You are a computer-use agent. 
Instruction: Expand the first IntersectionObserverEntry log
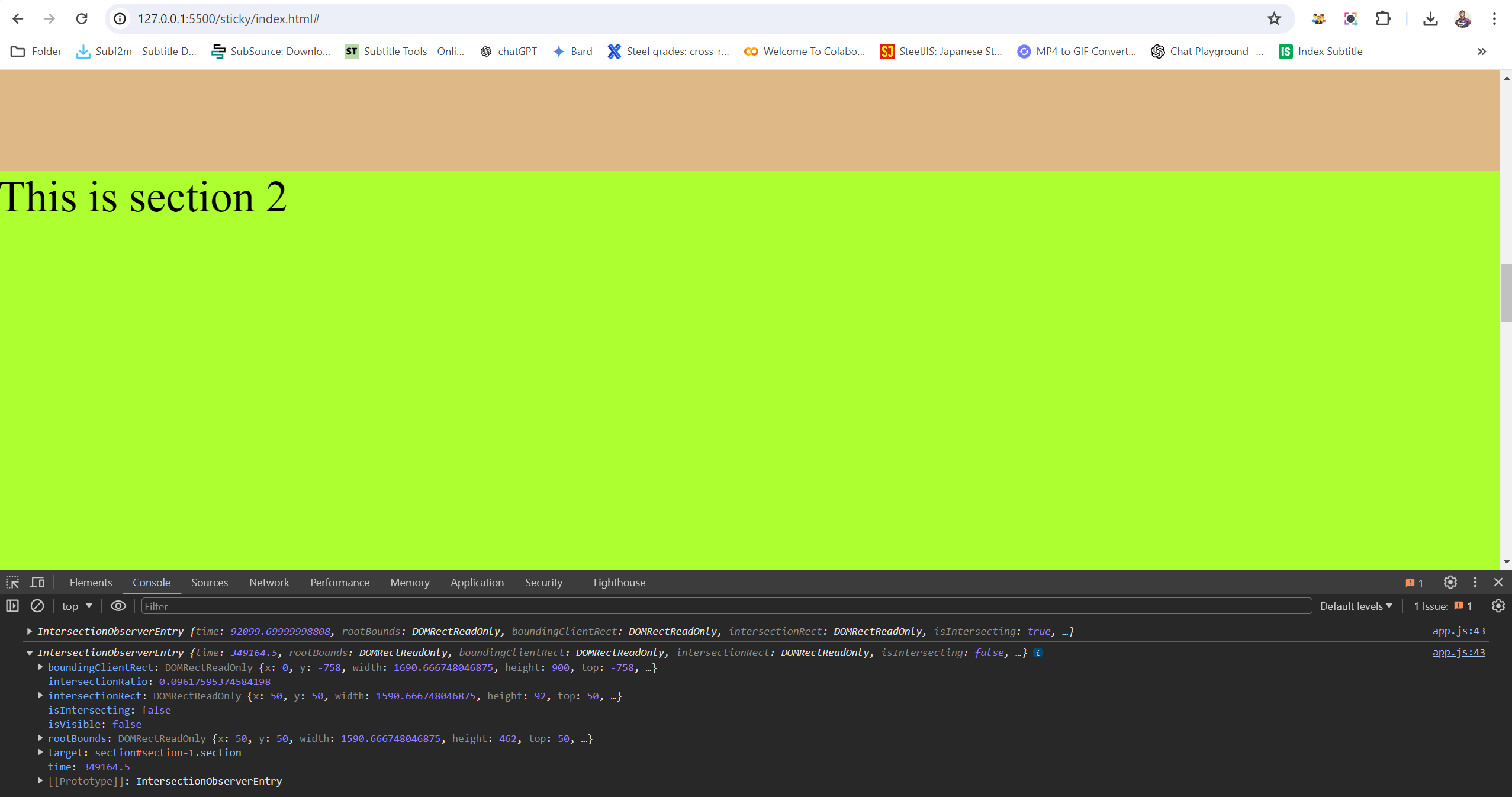pos(29,631)
